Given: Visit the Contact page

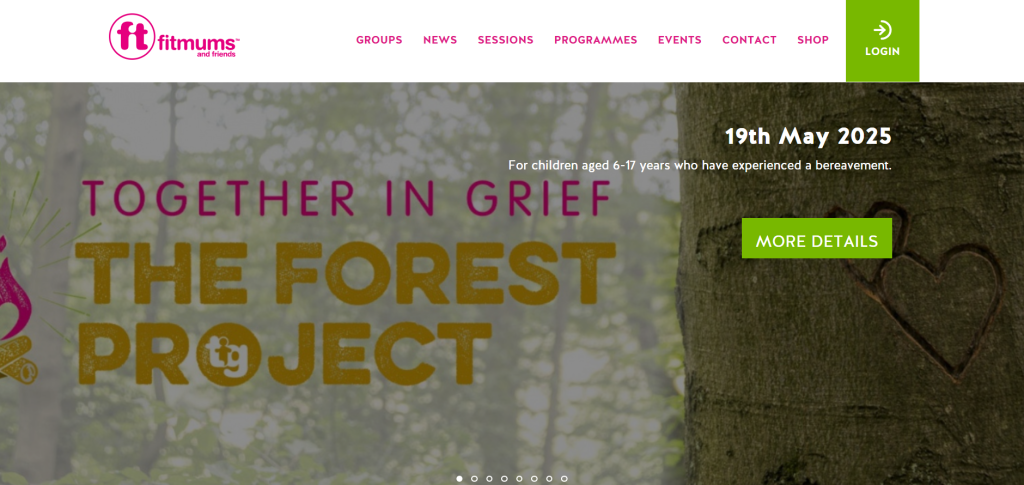Looking at the screenshot, I should tap(749, 40).
